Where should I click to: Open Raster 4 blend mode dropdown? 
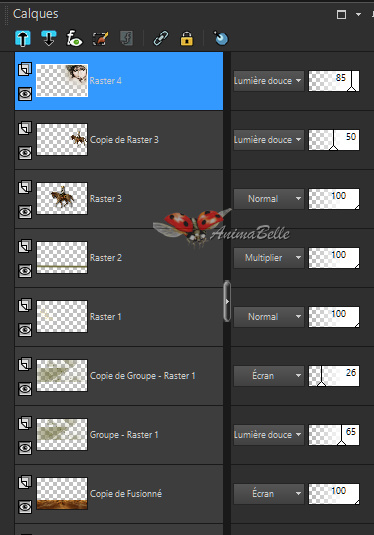[269, 81]
